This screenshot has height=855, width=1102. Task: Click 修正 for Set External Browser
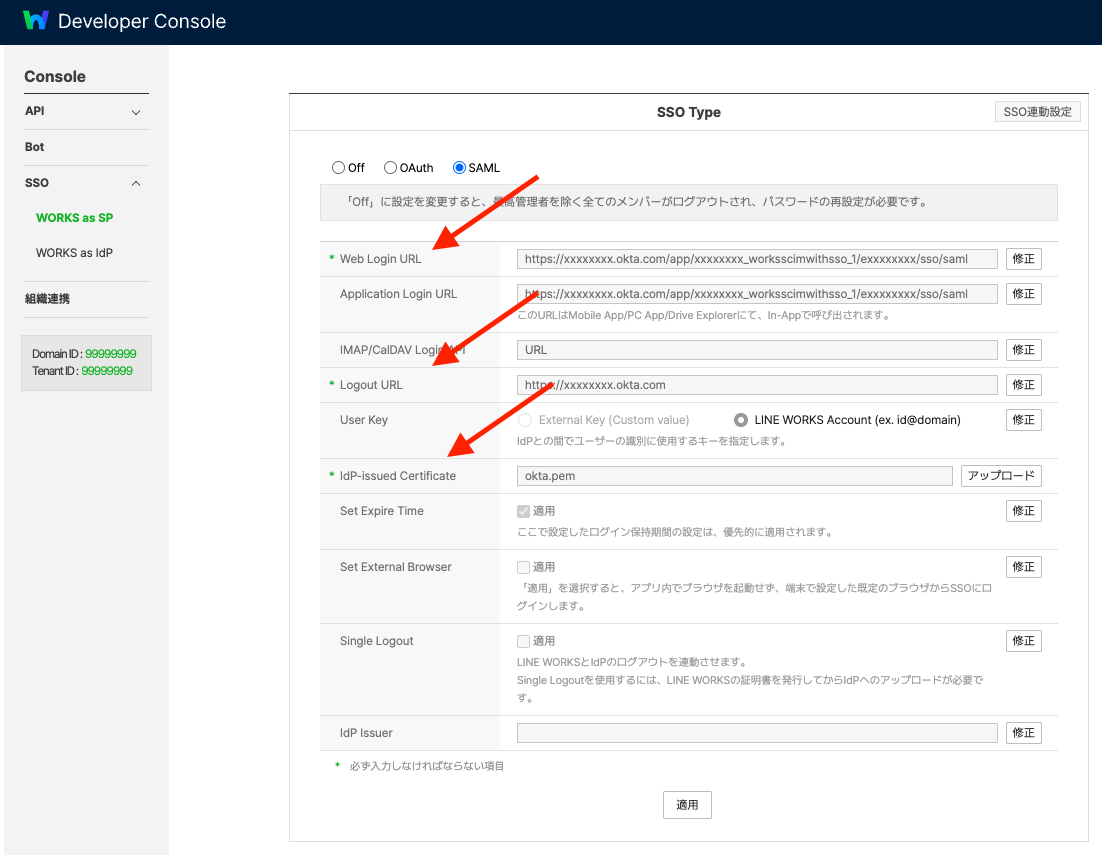[1023, 567]
